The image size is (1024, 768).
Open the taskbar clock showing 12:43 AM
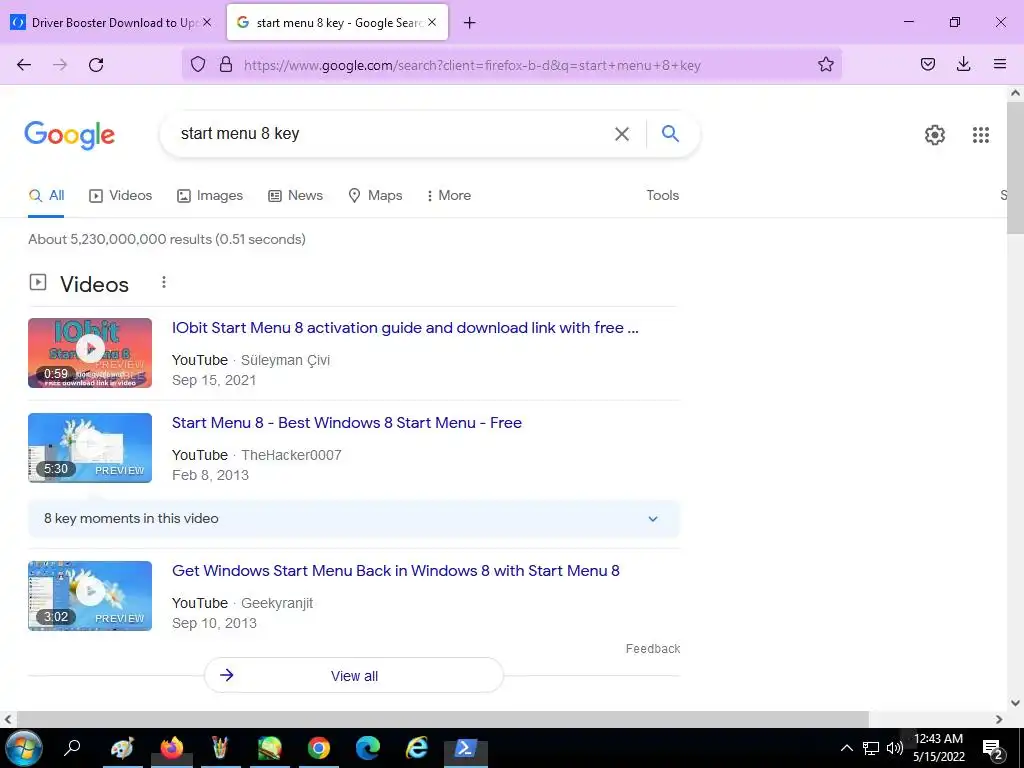[x=938, y=748]
